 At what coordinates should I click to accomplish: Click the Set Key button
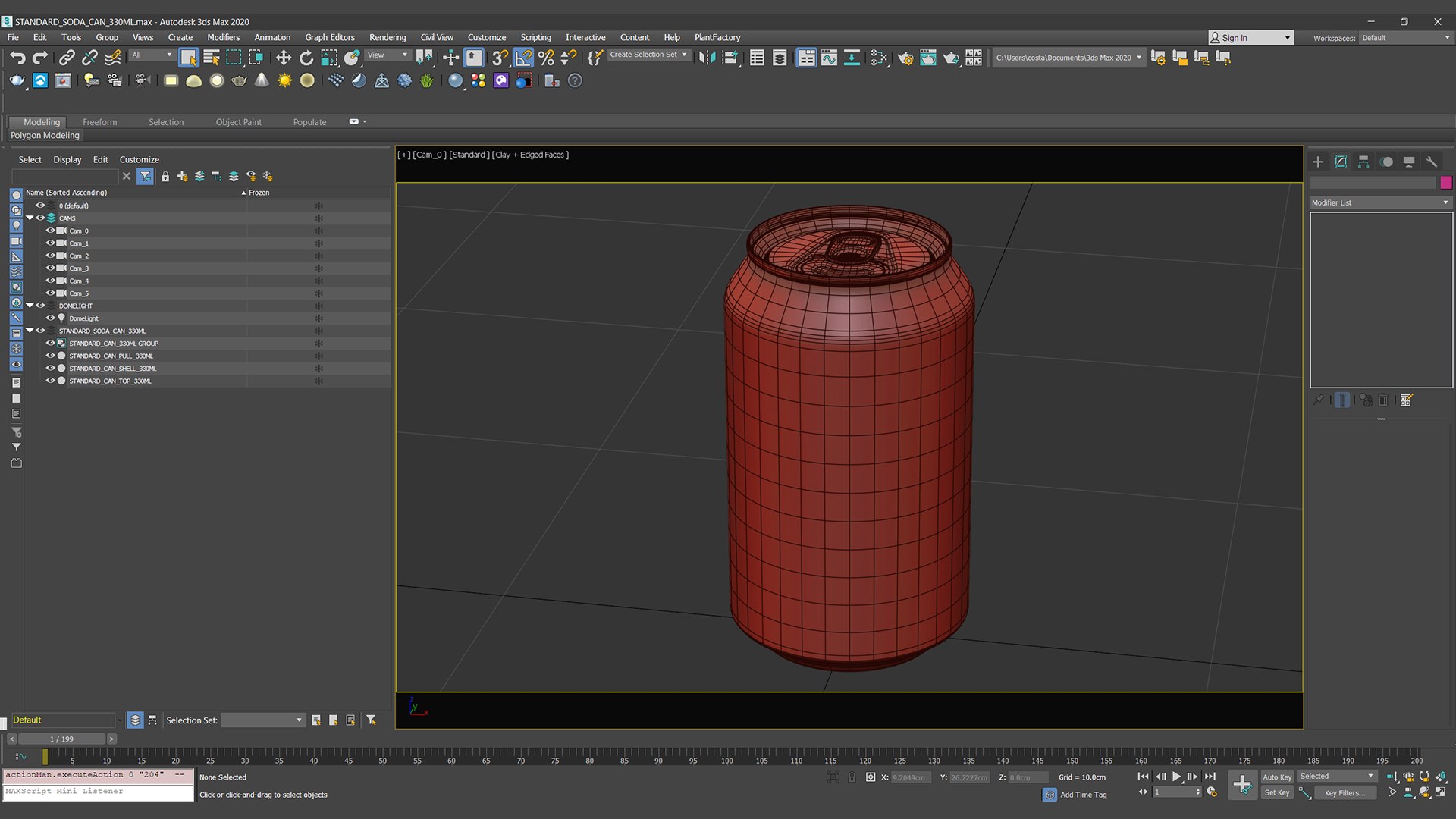1277,792
